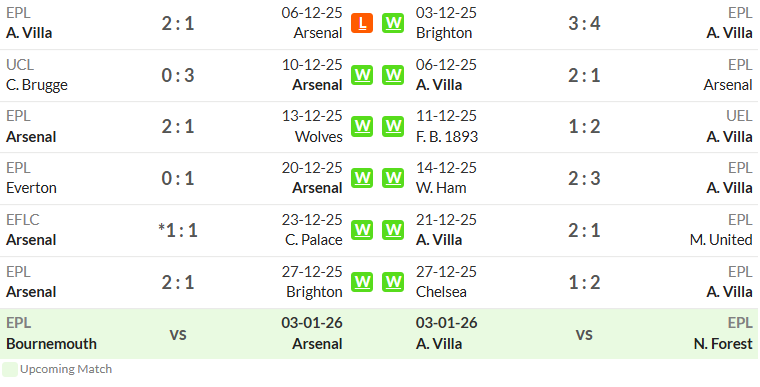This screenshot has height=387, width=760.
Task: Click the W badge beside Chelsea 27-12-25
Action: [x=393, y=282]
